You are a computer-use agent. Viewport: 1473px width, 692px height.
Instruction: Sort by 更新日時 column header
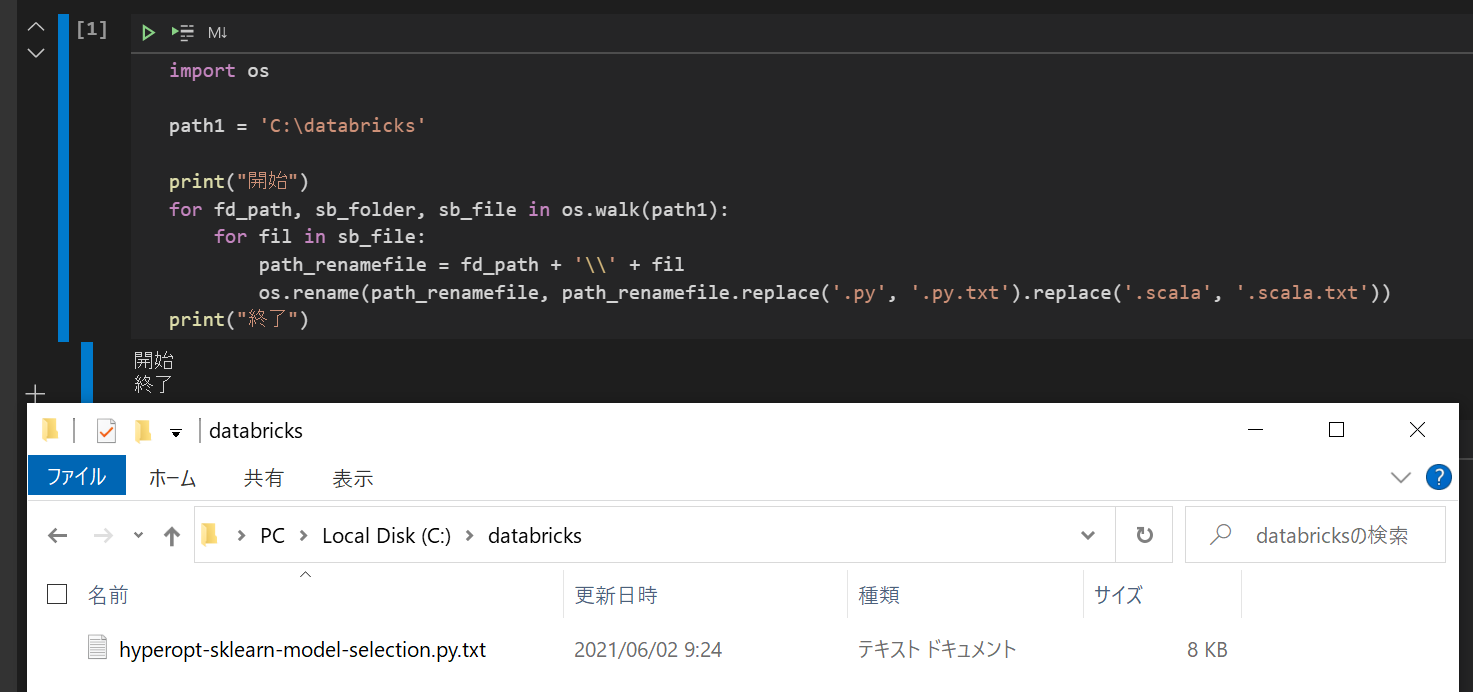click(615, 595)
